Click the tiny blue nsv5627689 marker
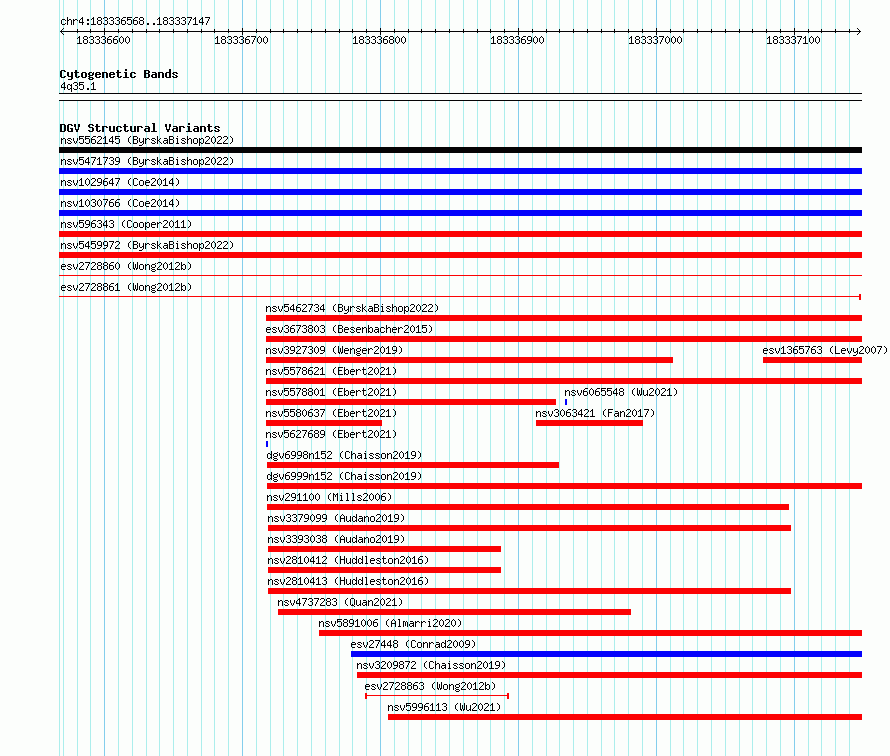Screen dimensions: 890x756 [x=267, y=444]
